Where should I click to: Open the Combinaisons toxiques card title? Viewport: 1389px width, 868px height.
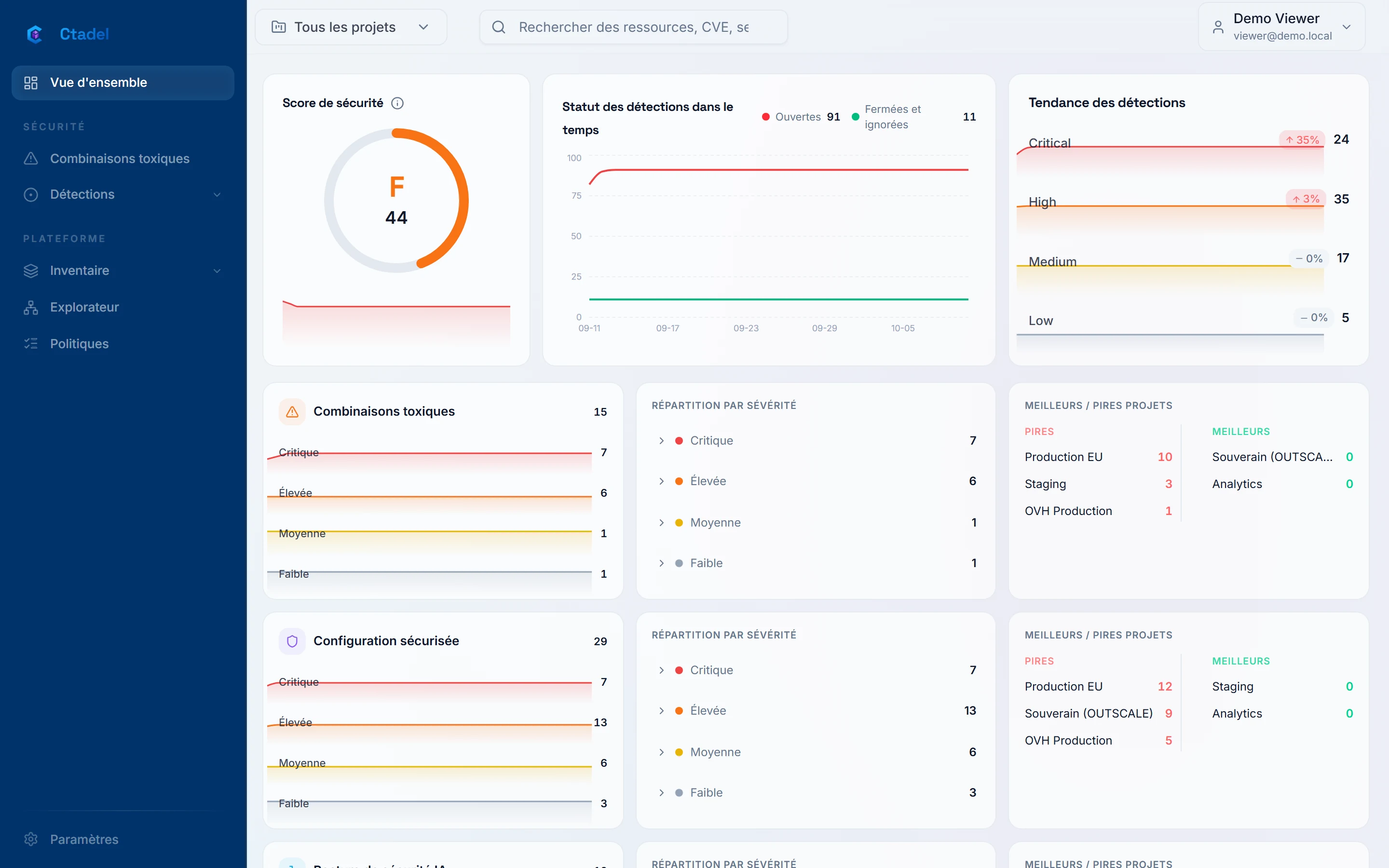384,412
